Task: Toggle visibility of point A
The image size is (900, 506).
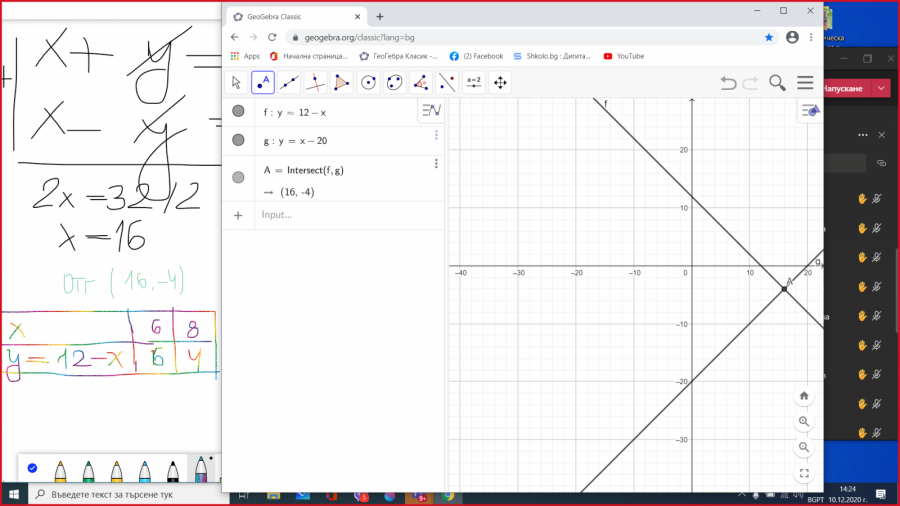Action: click(x=238, y=177)
